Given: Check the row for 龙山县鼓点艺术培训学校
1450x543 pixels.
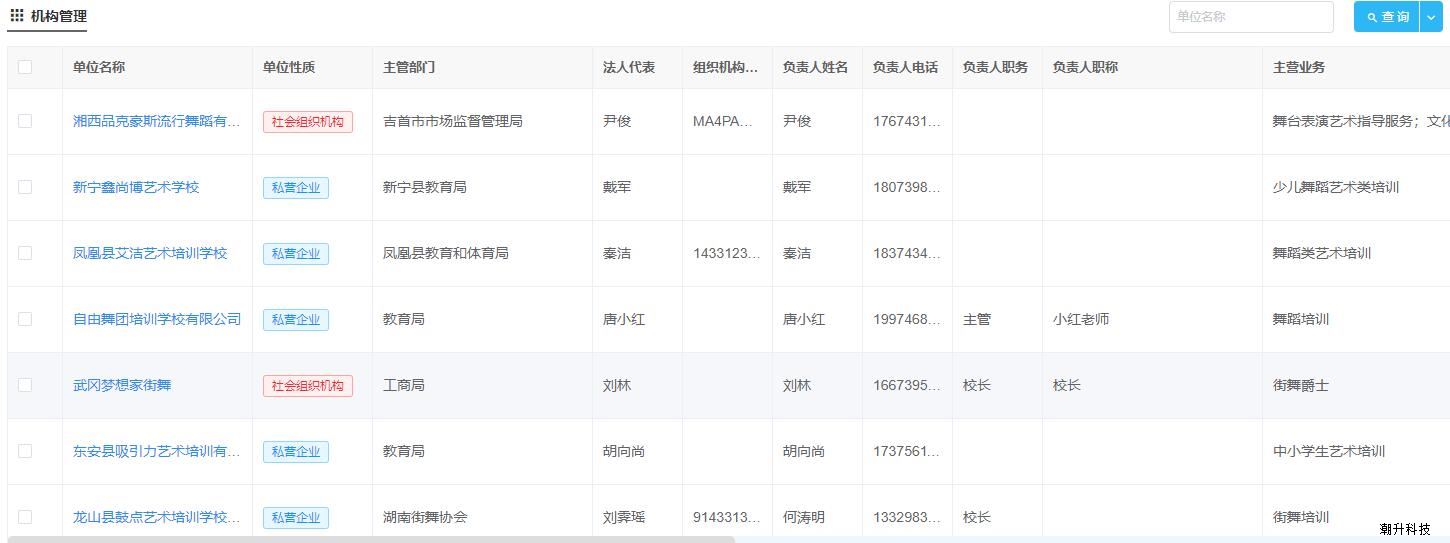Looking at the screenshot, I should click(25, 517).
